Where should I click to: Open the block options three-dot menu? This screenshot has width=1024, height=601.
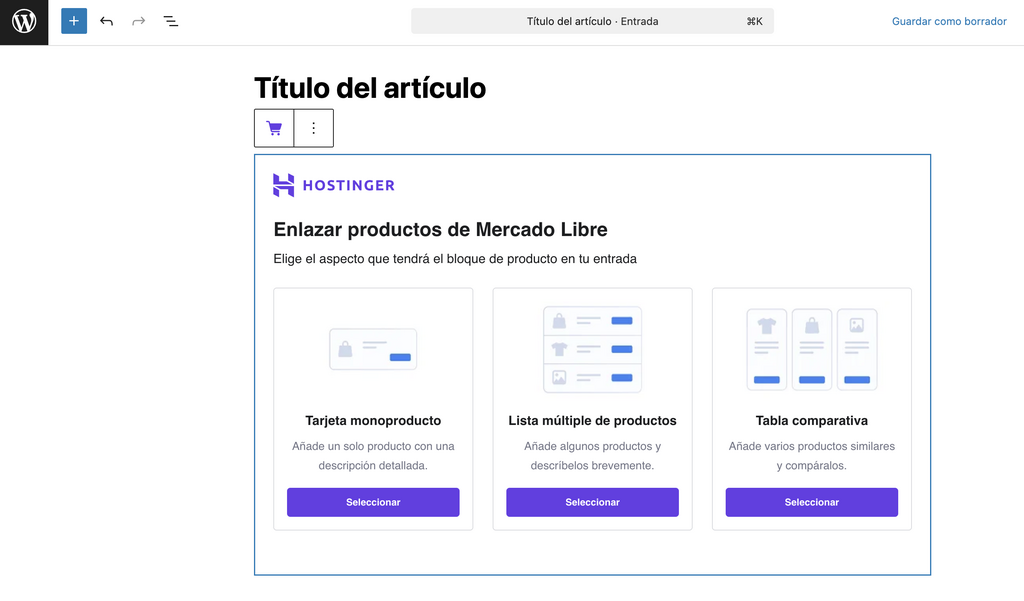click(x=314, y=128)
